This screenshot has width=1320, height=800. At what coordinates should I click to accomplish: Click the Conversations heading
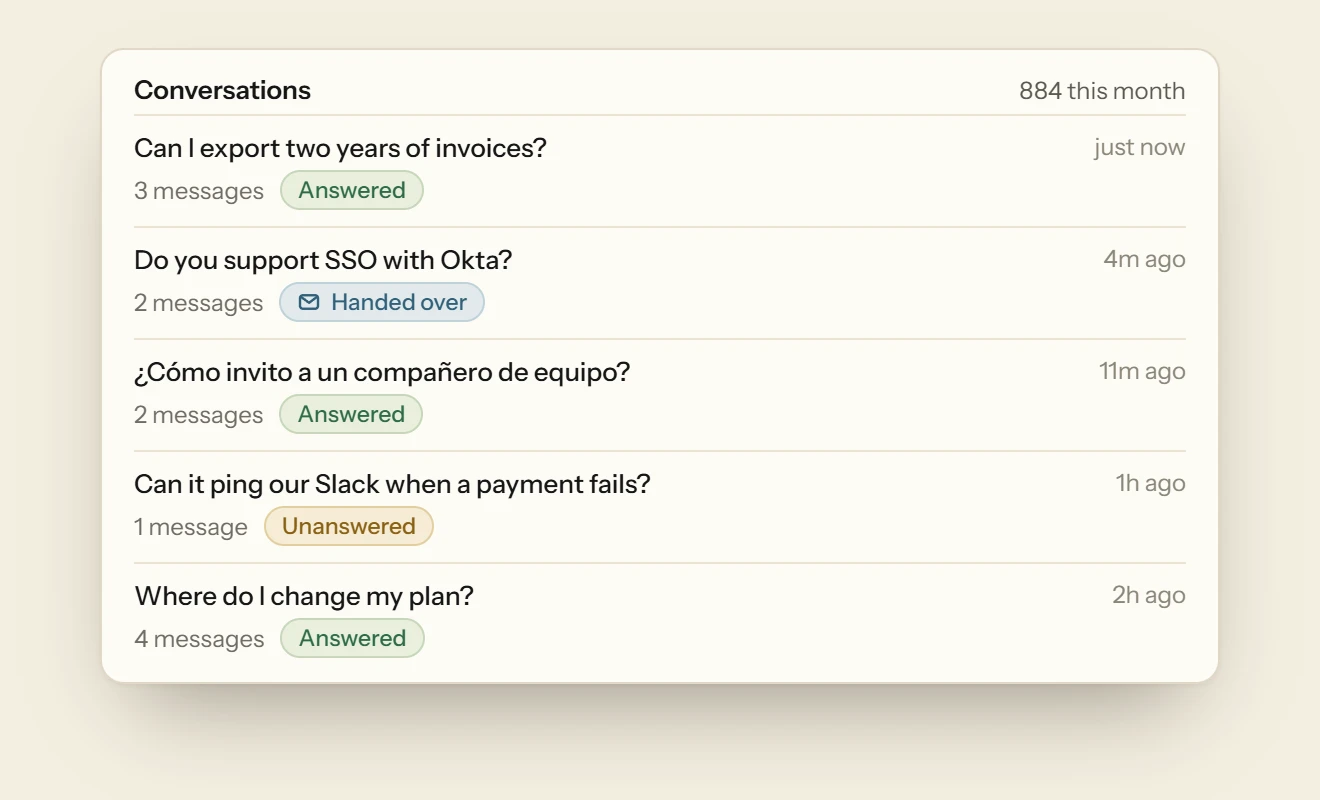222,90
